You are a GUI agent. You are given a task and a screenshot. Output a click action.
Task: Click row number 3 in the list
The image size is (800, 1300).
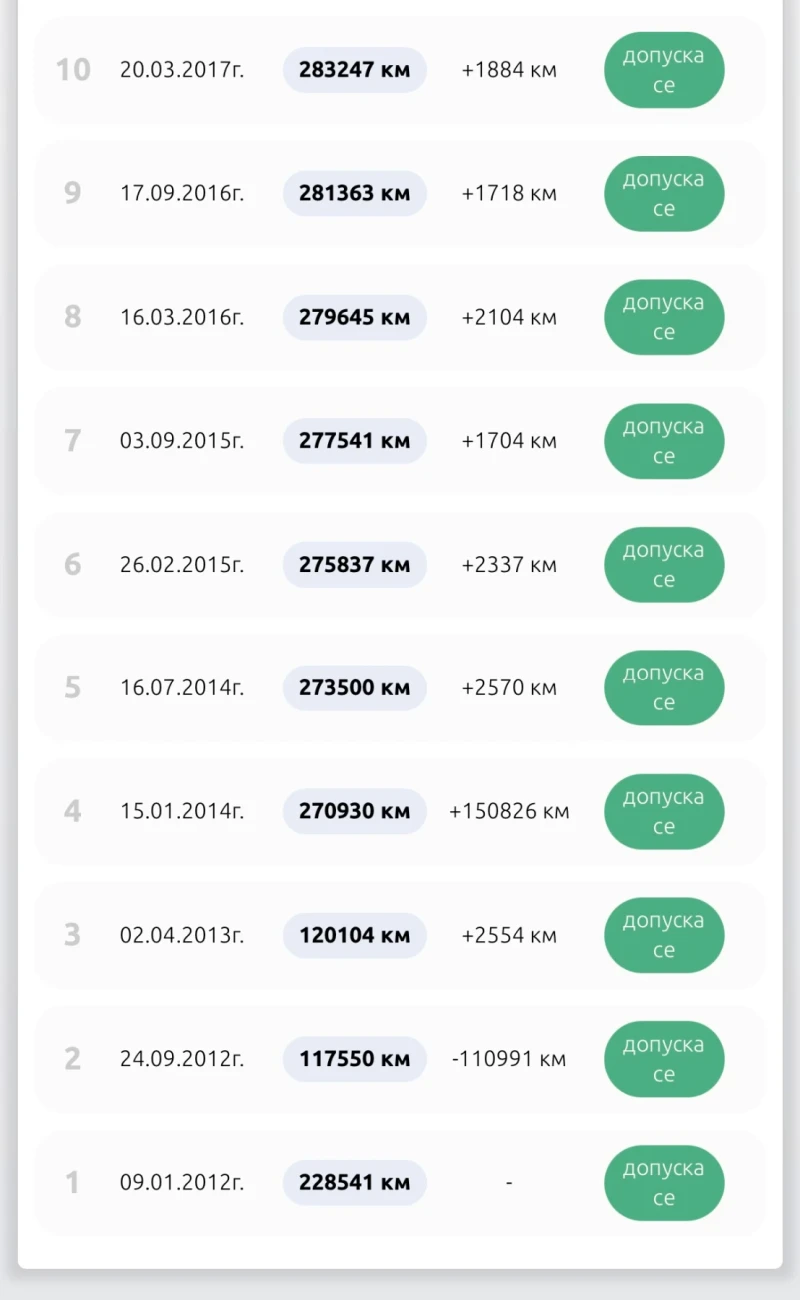[x=72, y=935]
